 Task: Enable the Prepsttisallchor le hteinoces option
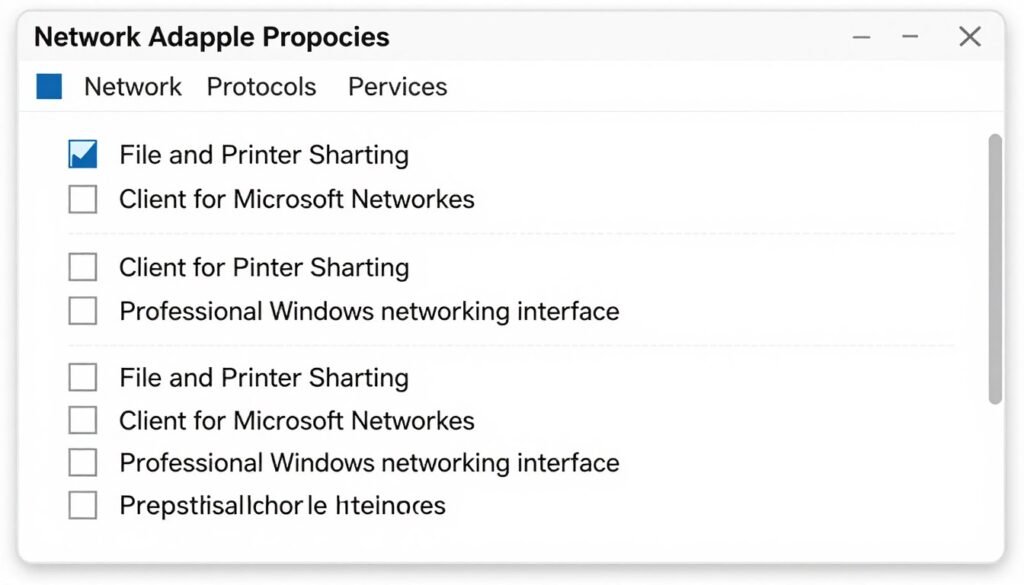point(82,505)
